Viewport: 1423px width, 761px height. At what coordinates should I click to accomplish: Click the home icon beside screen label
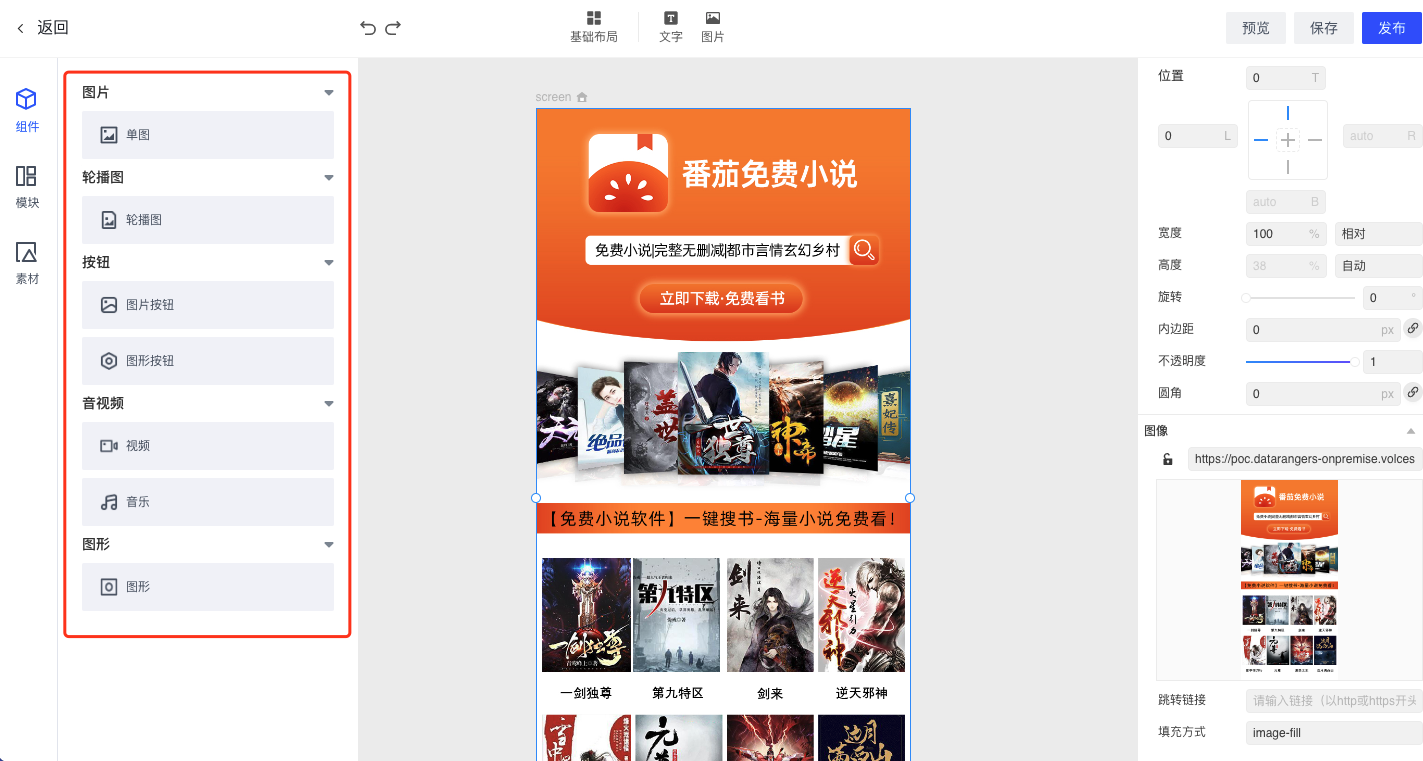pyautogui.click(x=582, y=97)
